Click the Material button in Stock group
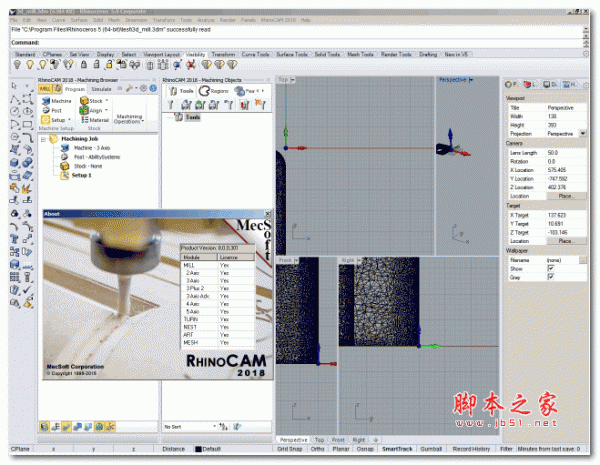Viewport: 600px width, 465px height. point(95,120)
